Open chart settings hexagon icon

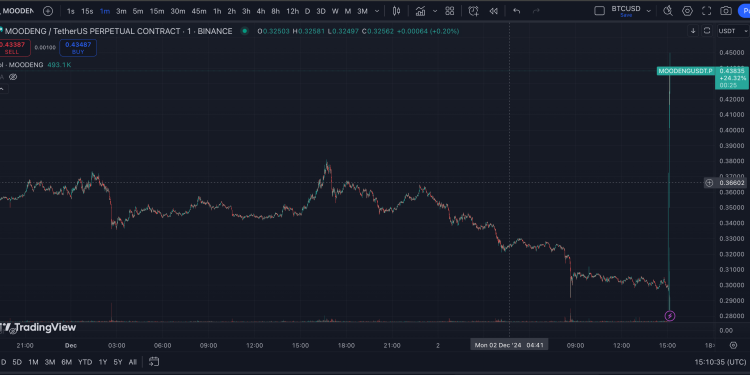coord(687,11)
